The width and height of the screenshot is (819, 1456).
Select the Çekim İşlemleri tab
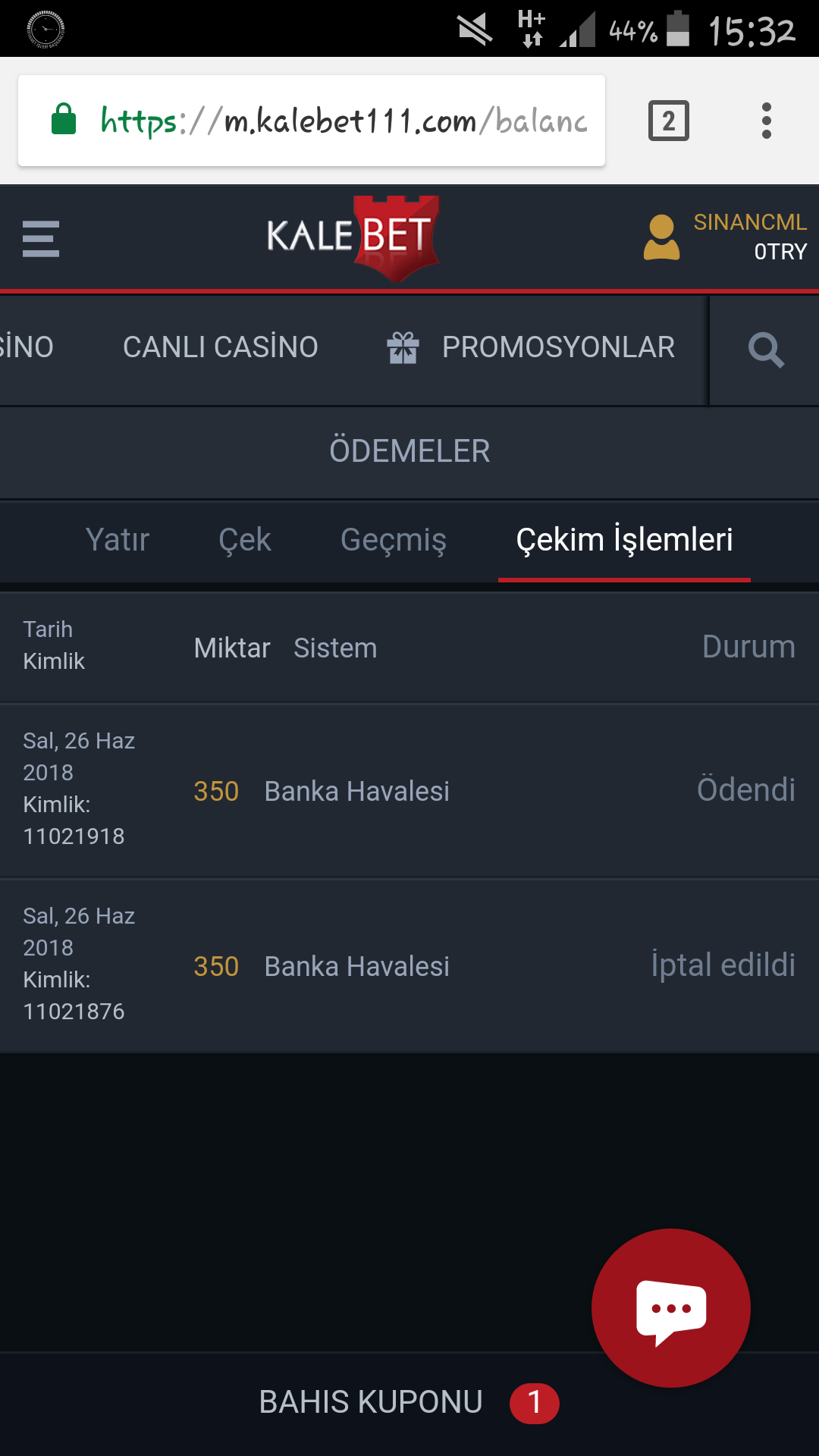click(624, 540)
